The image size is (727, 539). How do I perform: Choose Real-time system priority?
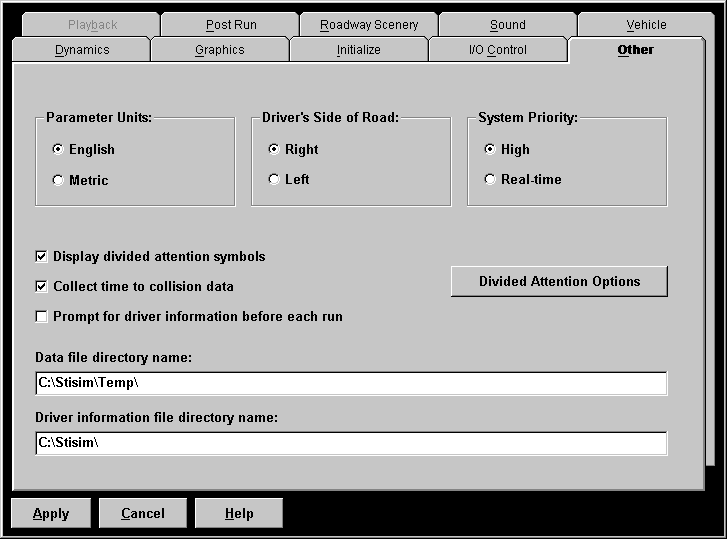point(490,180)
